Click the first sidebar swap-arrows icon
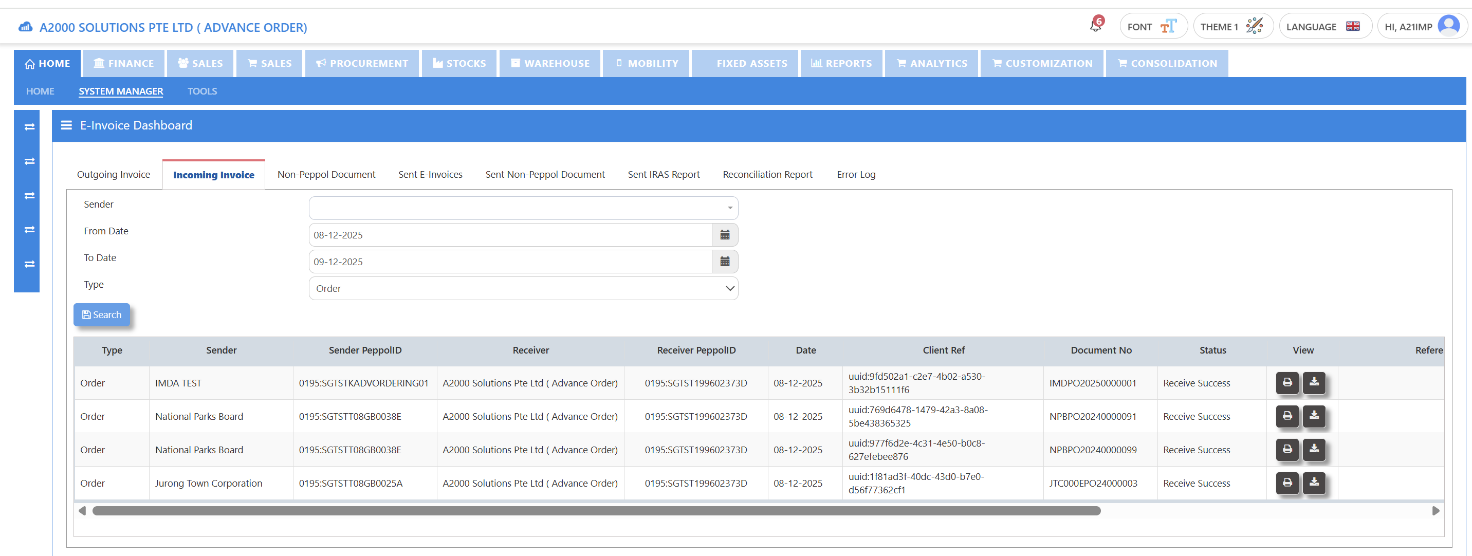This screenshot has width=1472, height=556. (29, 126)
